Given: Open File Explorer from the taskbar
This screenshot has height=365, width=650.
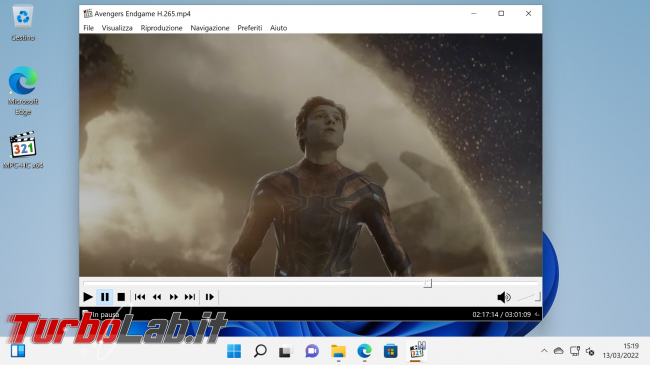Looking at the screenshot, I should coord(338,351).
